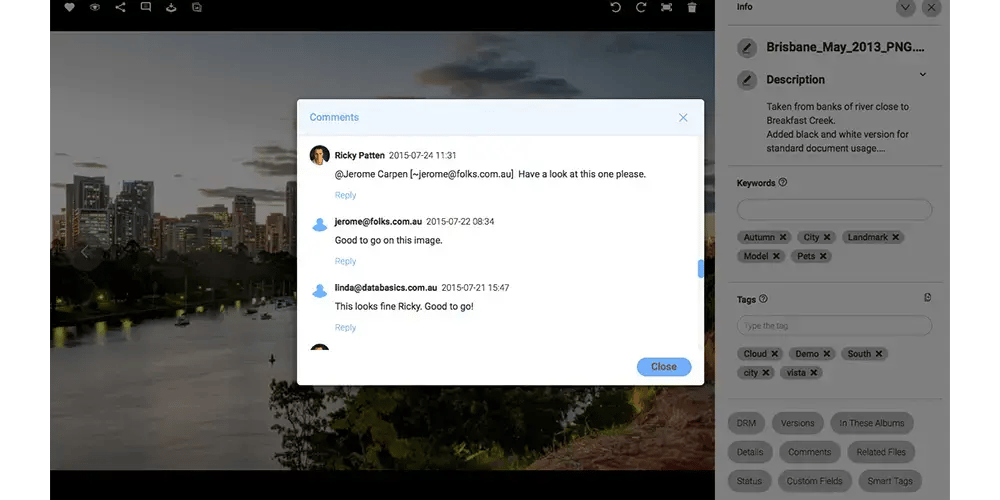Click the 'Type the tag' input field
This screenshot has width=1000, height=500.
[834, 326]
